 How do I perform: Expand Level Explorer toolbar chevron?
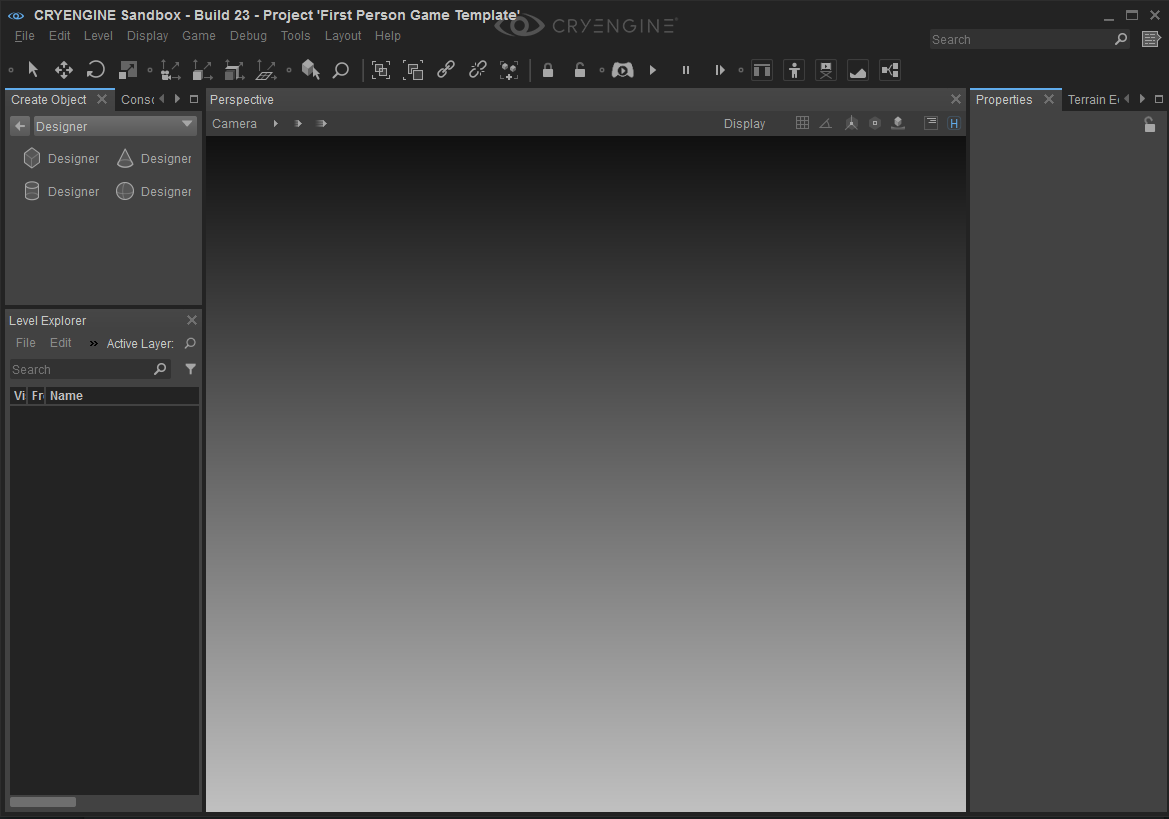pyautogui.click(x=93, y=344)
